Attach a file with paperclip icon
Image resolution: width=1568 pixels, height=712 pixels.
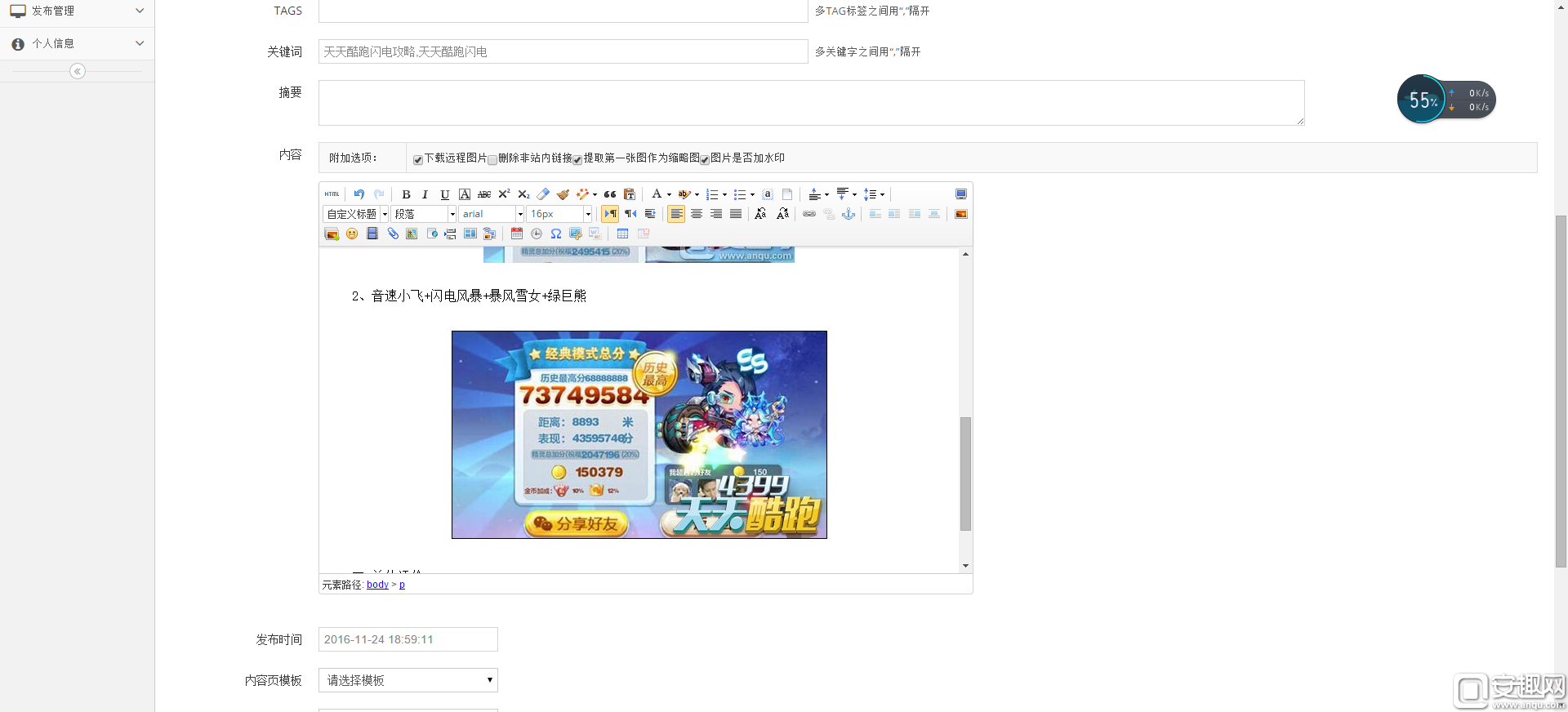[393, 234]
